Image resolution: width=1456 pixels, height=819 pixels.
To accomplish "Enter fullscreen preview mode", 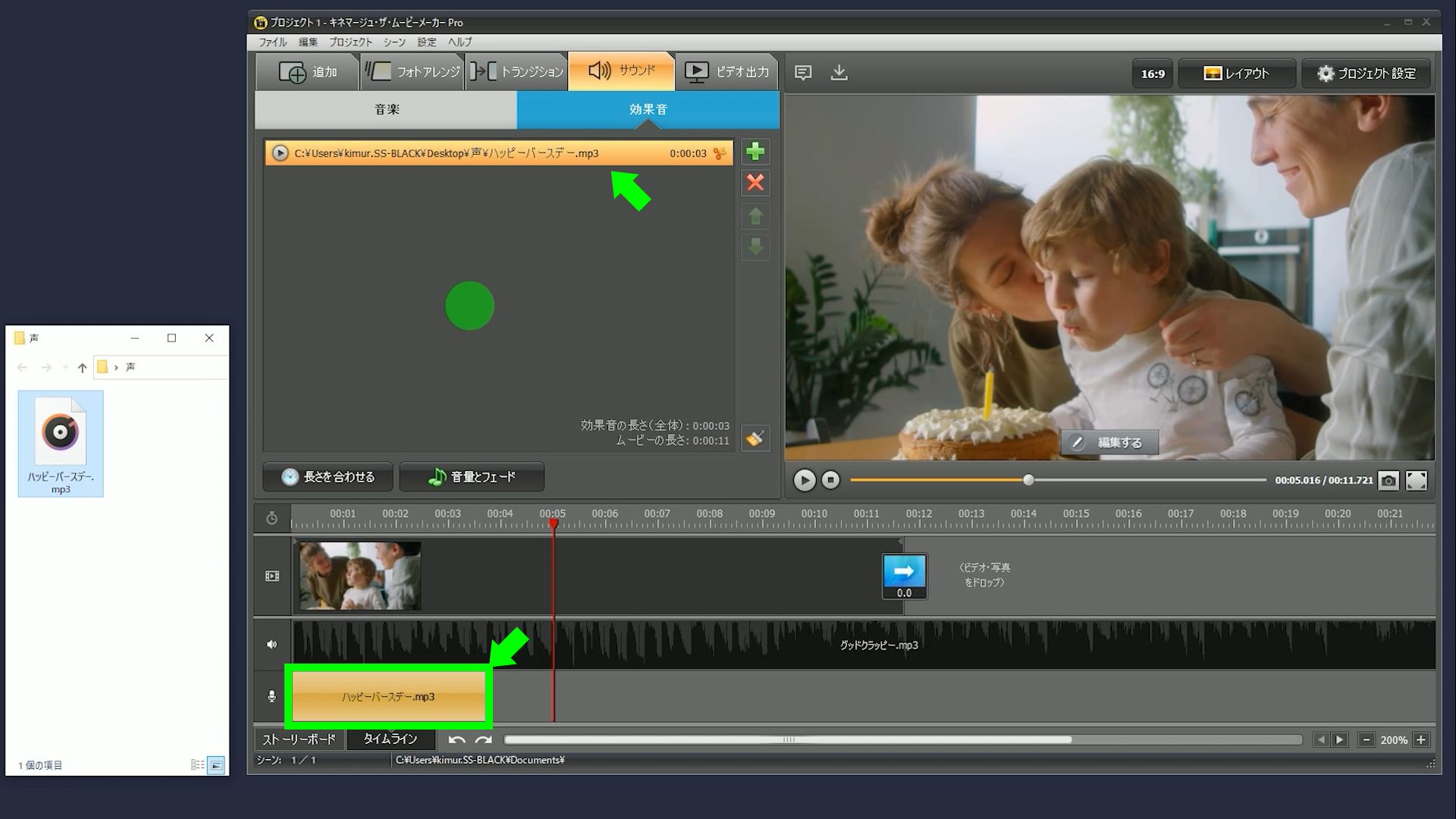I will [x=1416, y=480].
